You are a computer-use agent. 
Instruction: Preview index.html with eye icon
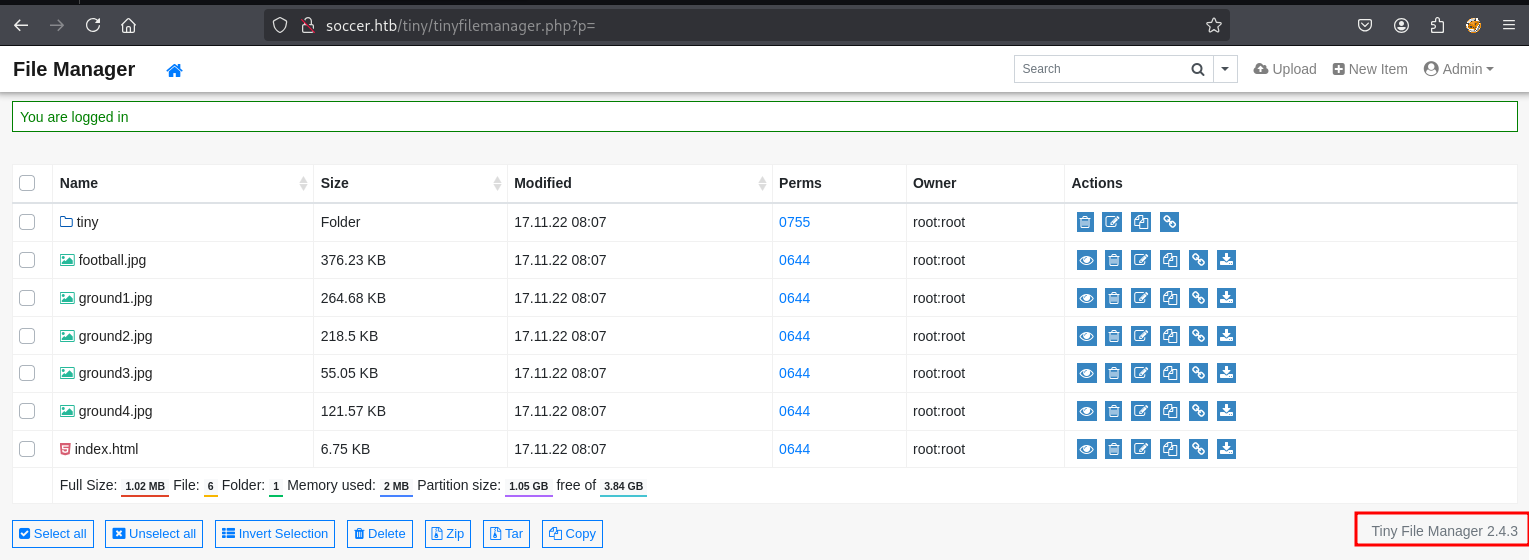1086,449
